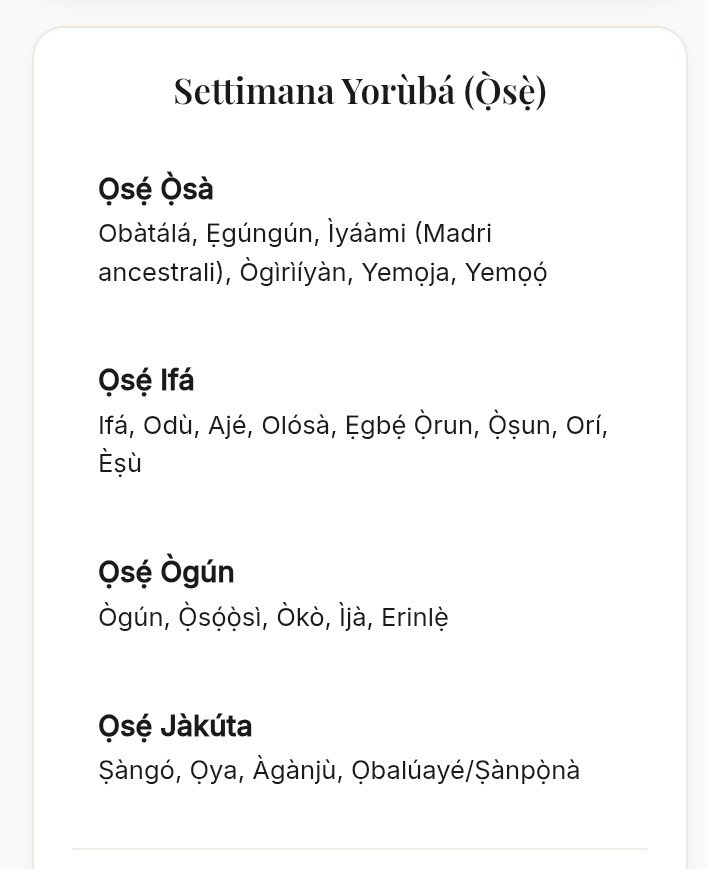
Task: Click the word Obàtálá
Action: click(x=145, y=233)
